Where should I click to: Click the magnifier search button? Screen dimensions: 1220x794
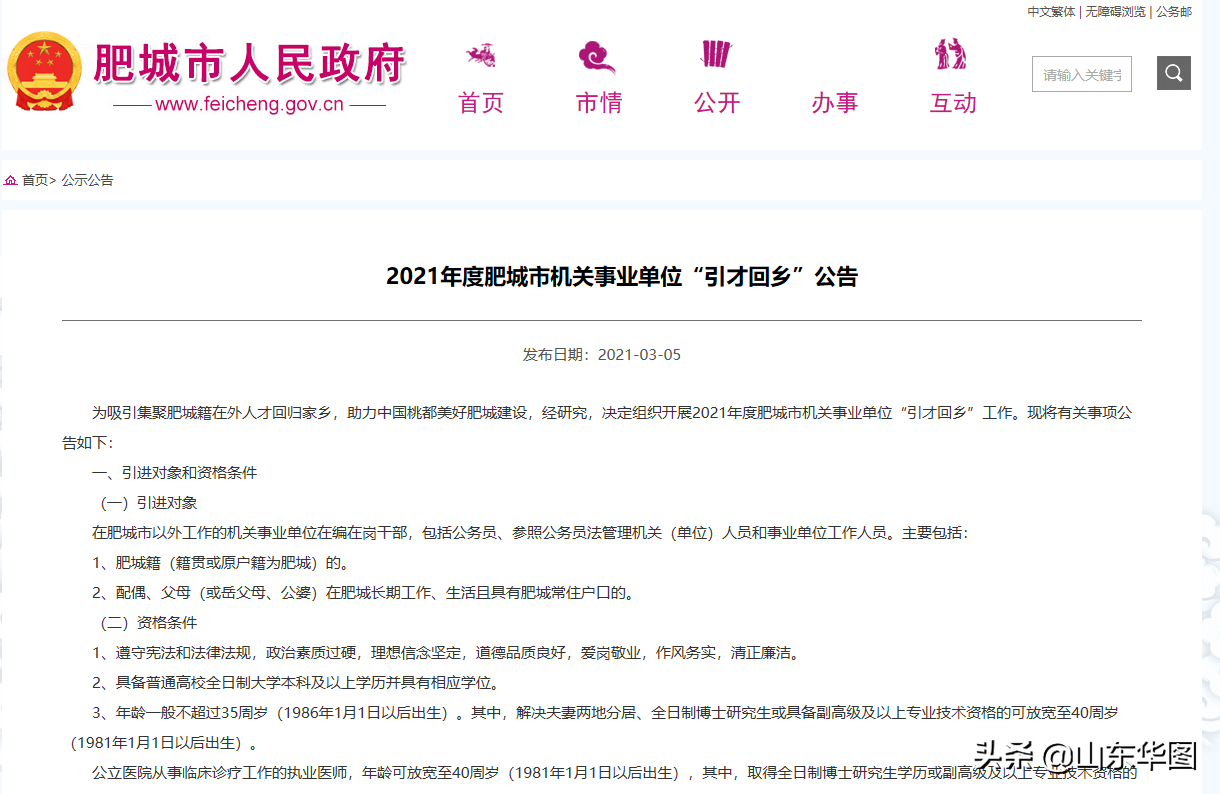pyautogui.click(x=1174, y=73)
